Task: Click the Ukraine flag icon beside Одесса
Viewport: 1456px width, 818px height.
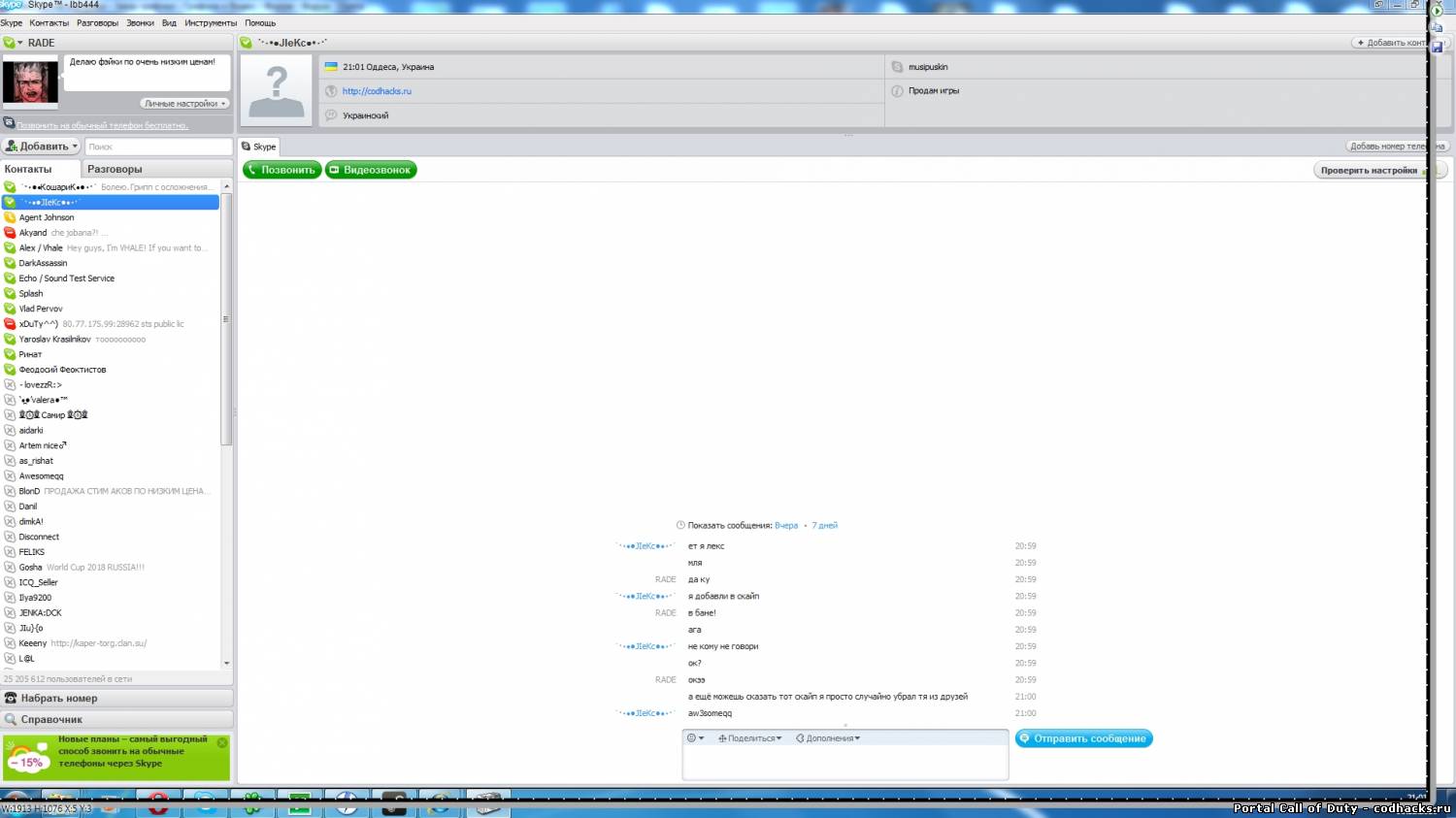Action: coord(331,67)
